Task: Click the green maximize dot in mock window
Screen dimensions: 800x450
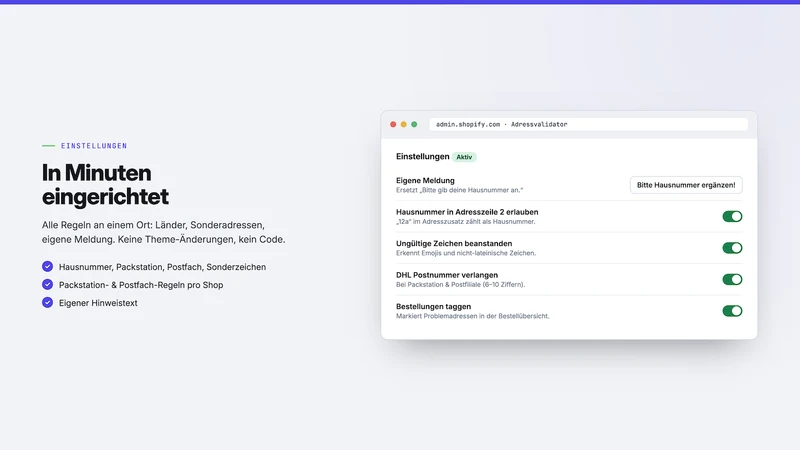Action: coord(414,124)
